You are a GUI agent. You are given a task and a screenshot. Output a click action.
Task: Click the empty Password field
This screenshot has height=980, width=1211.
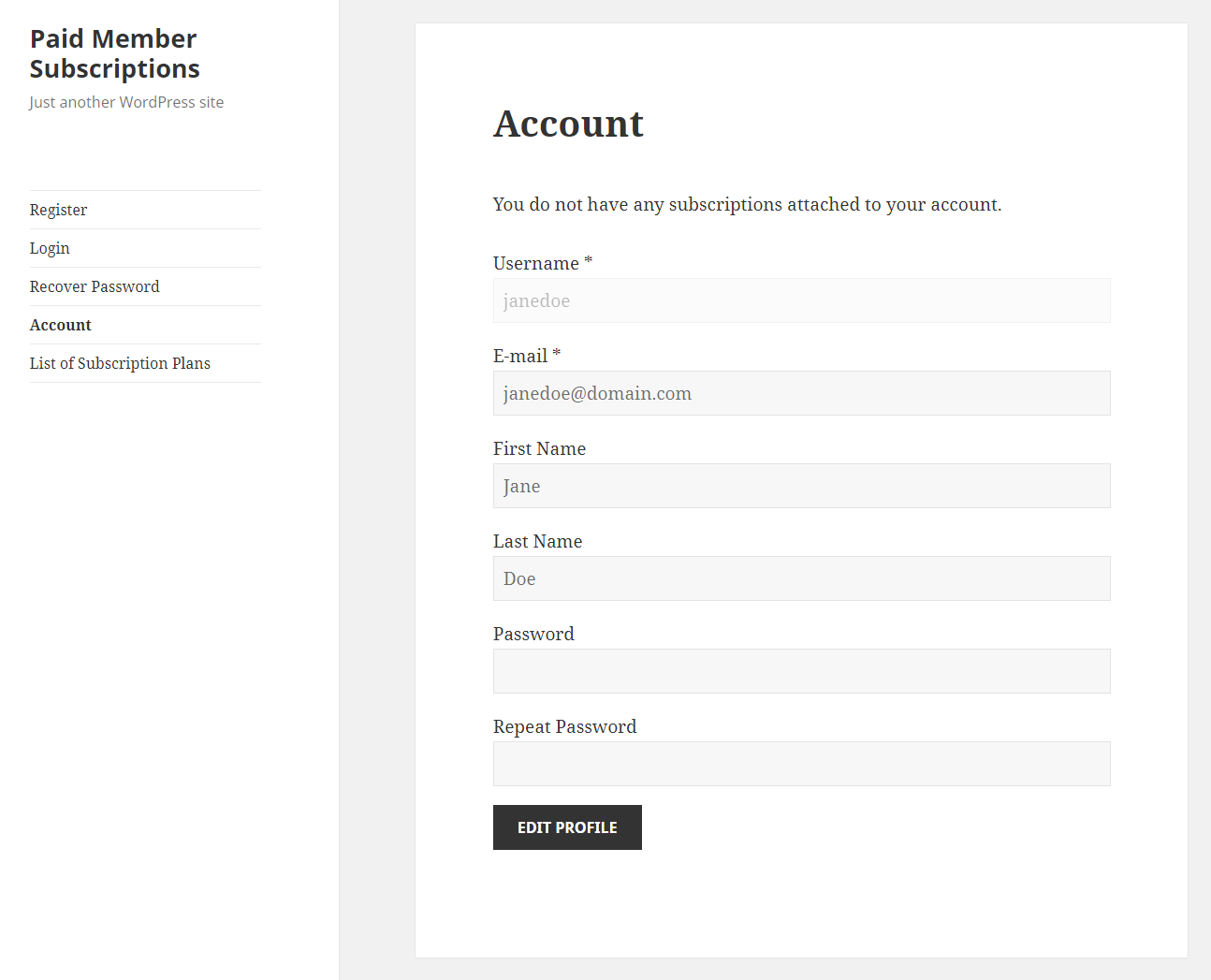point(801,671)
